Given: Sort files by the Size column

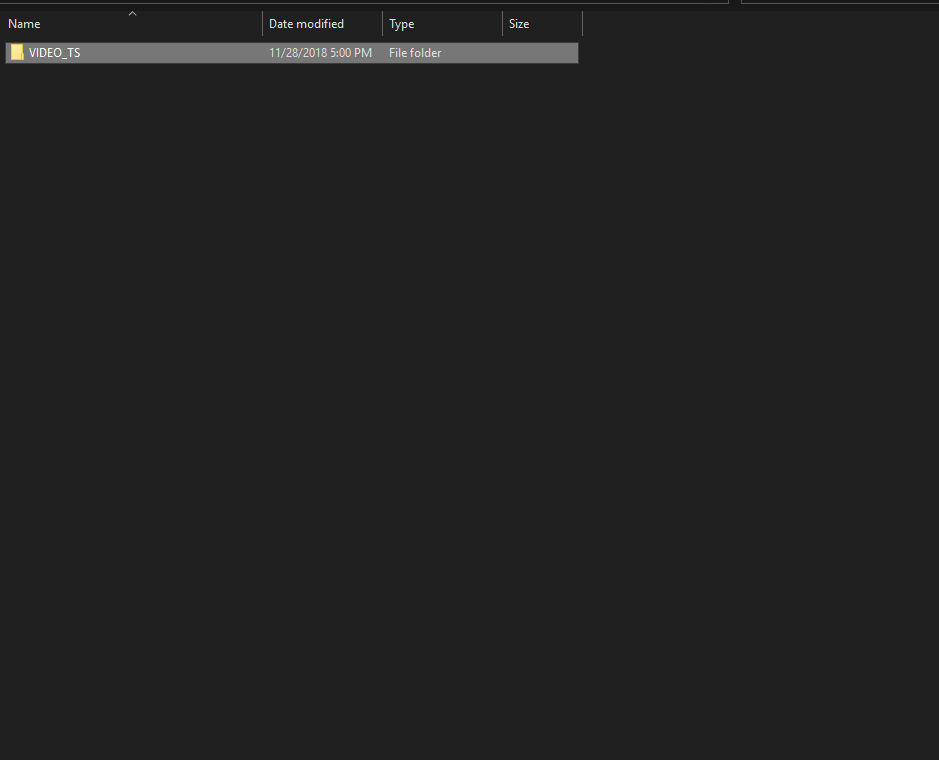Looking at the screenshot, I should tap(519, 23).
